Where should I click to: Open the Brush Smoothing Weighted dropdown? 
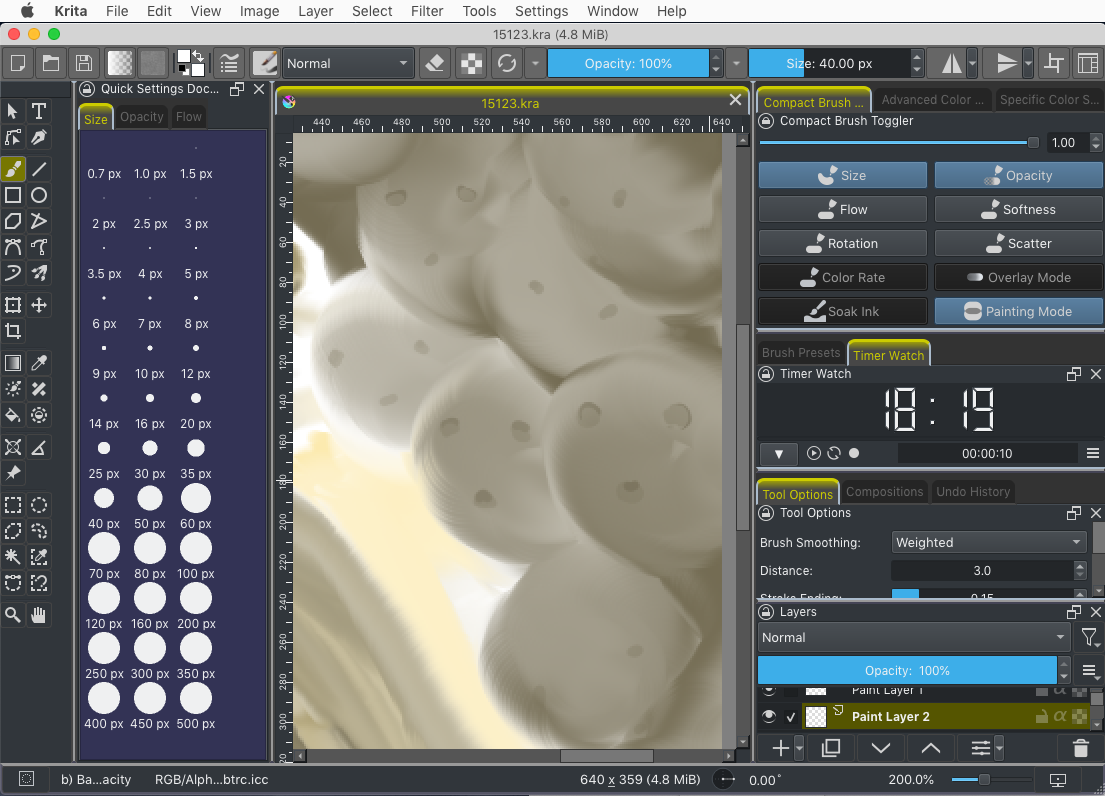click(x=988, y=542)
